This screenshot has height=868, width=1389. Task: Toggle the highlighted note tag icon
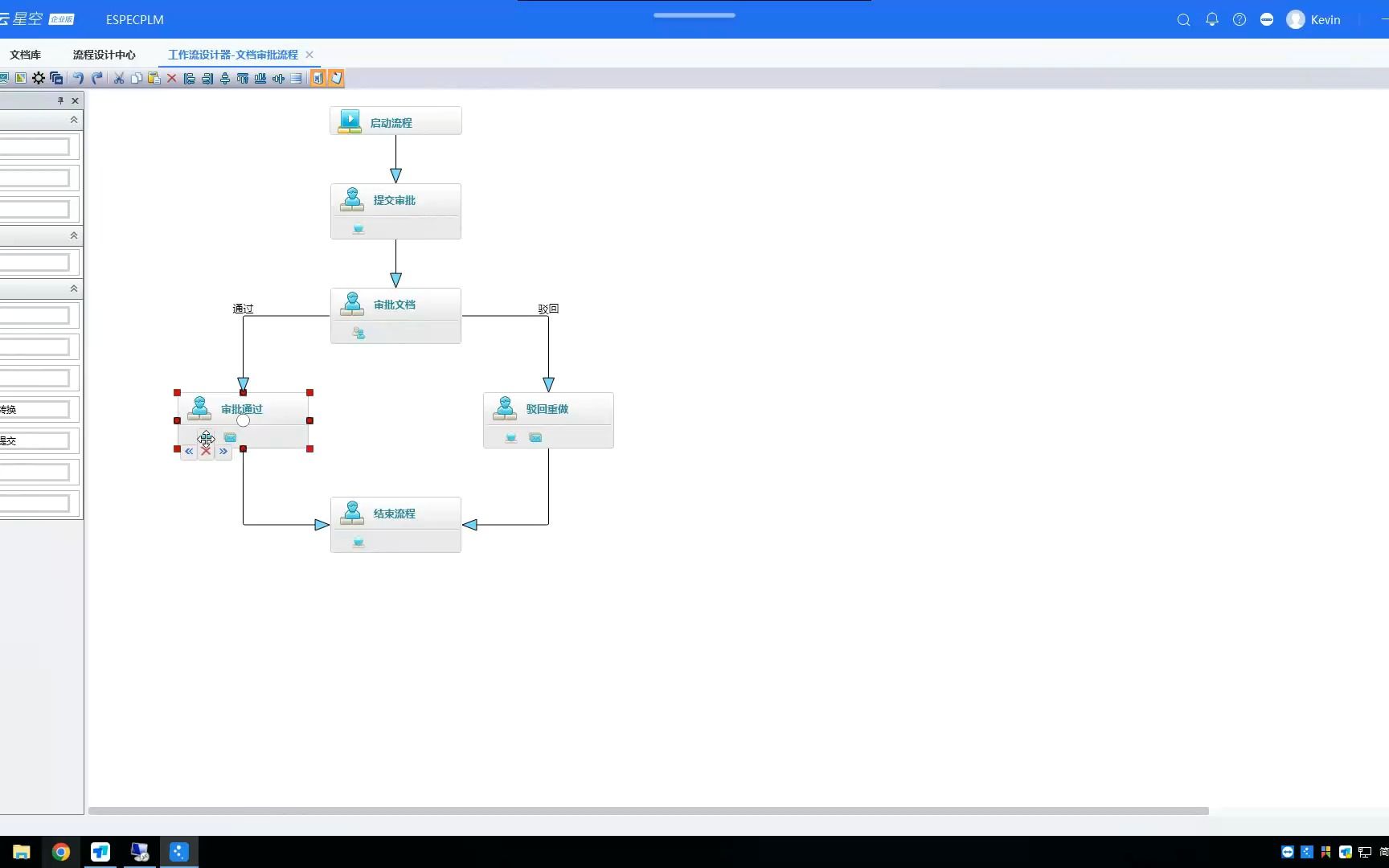[x=336, y=78]
